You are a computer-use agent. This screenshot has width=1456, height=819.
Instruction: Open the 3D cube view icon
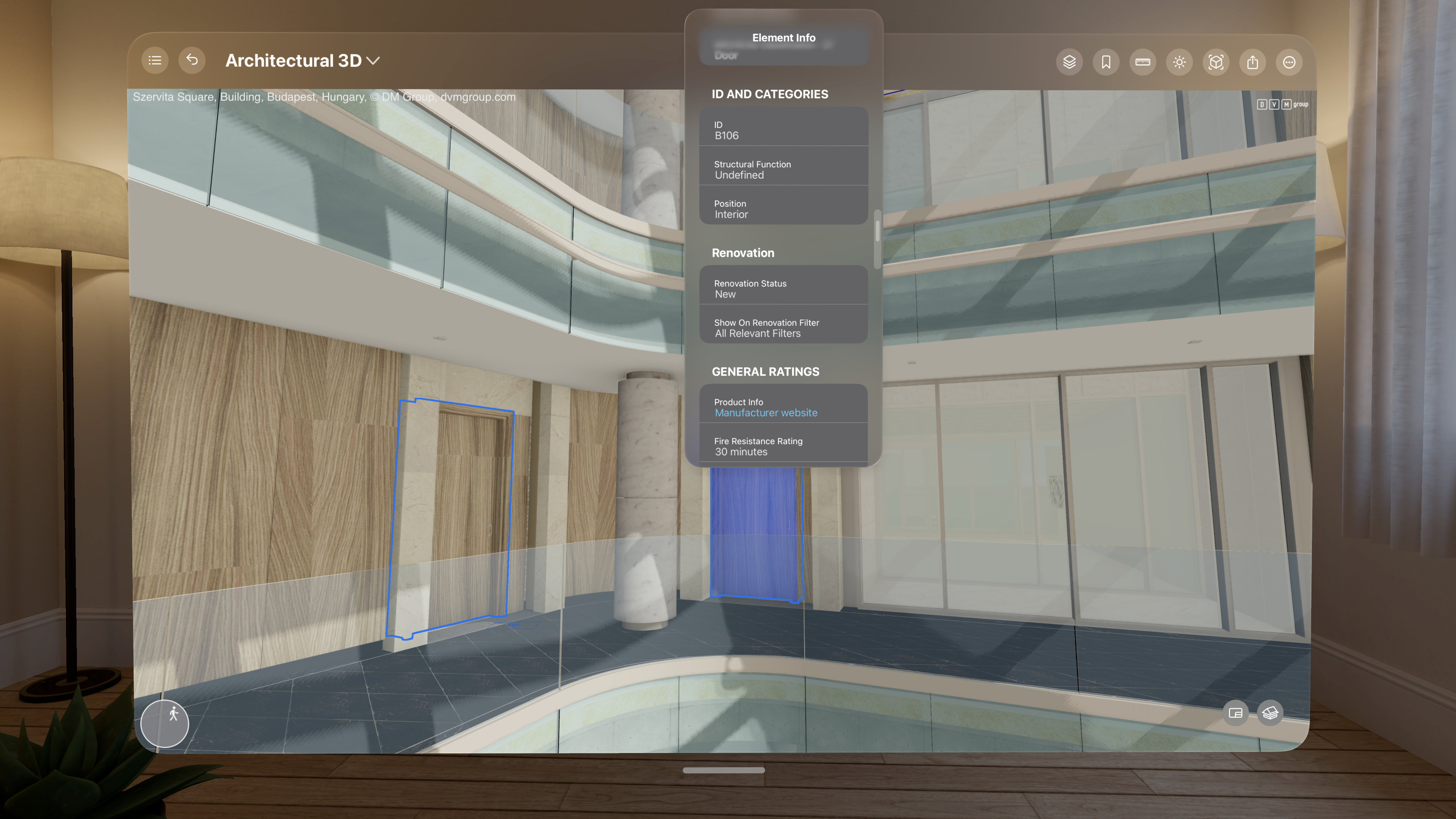(1216, 61)
